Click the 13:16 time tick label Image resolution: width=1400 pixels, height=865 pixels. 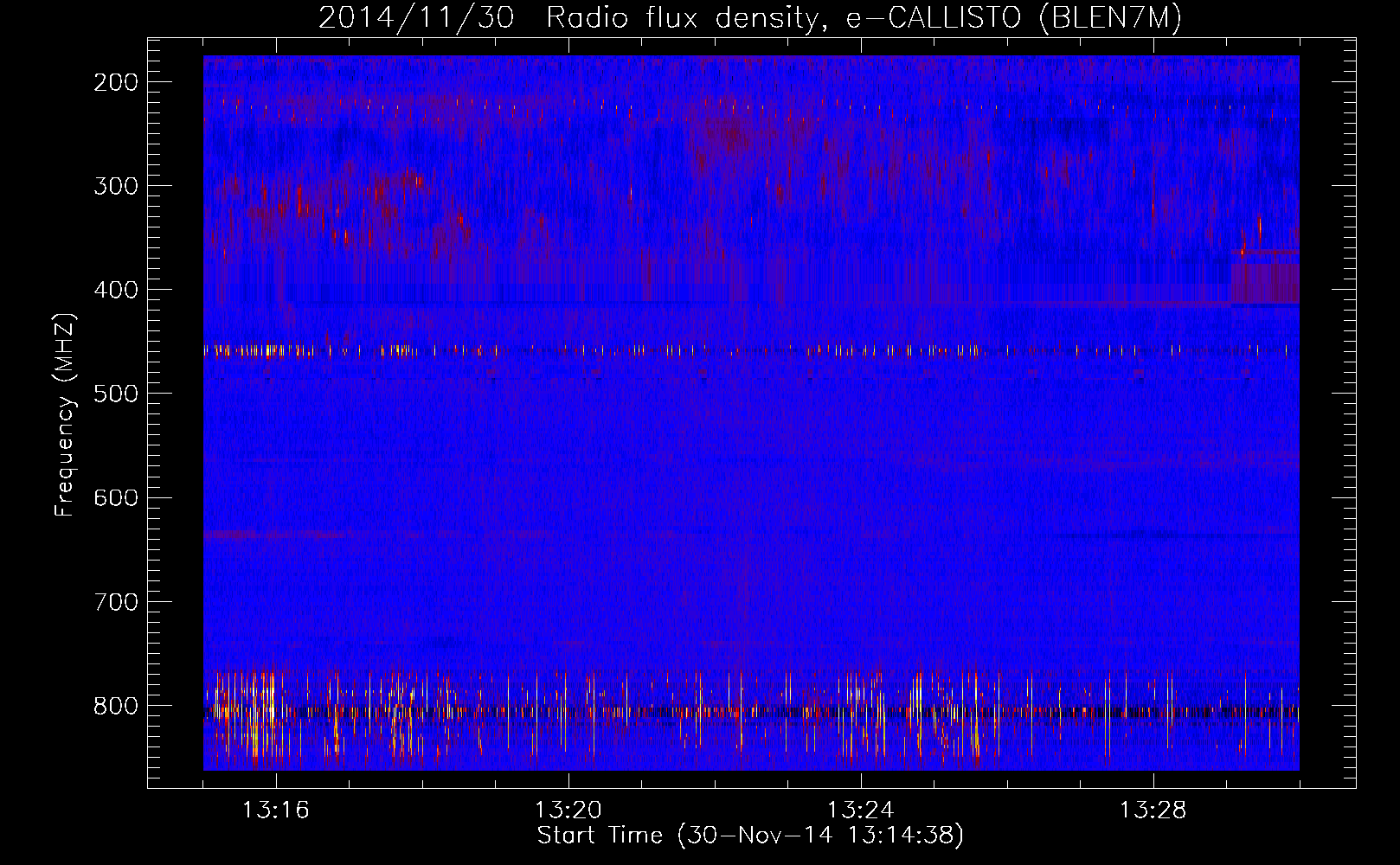coord(275,811)
